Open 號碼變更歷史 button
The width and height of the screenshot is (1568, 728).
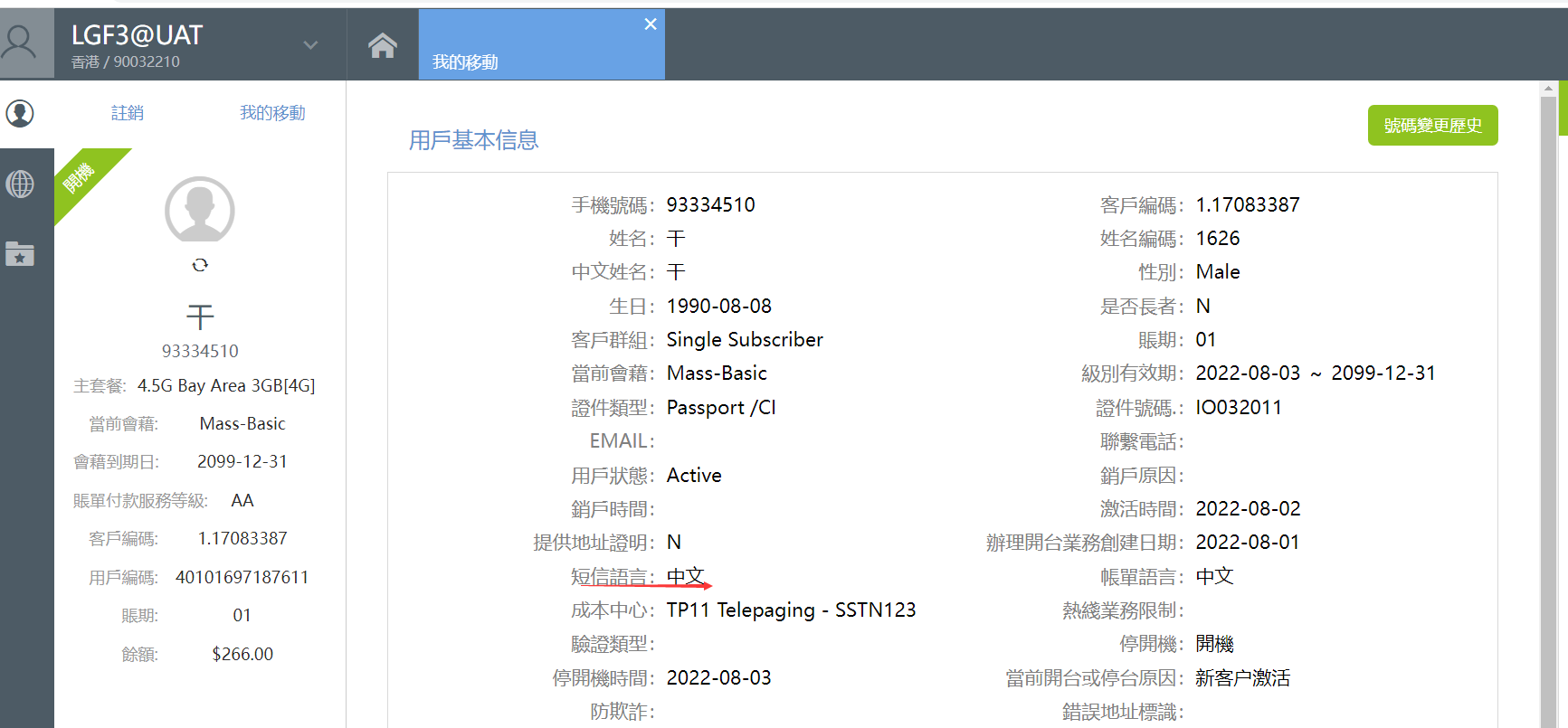pyautogui.click(x=1432, y=125)
